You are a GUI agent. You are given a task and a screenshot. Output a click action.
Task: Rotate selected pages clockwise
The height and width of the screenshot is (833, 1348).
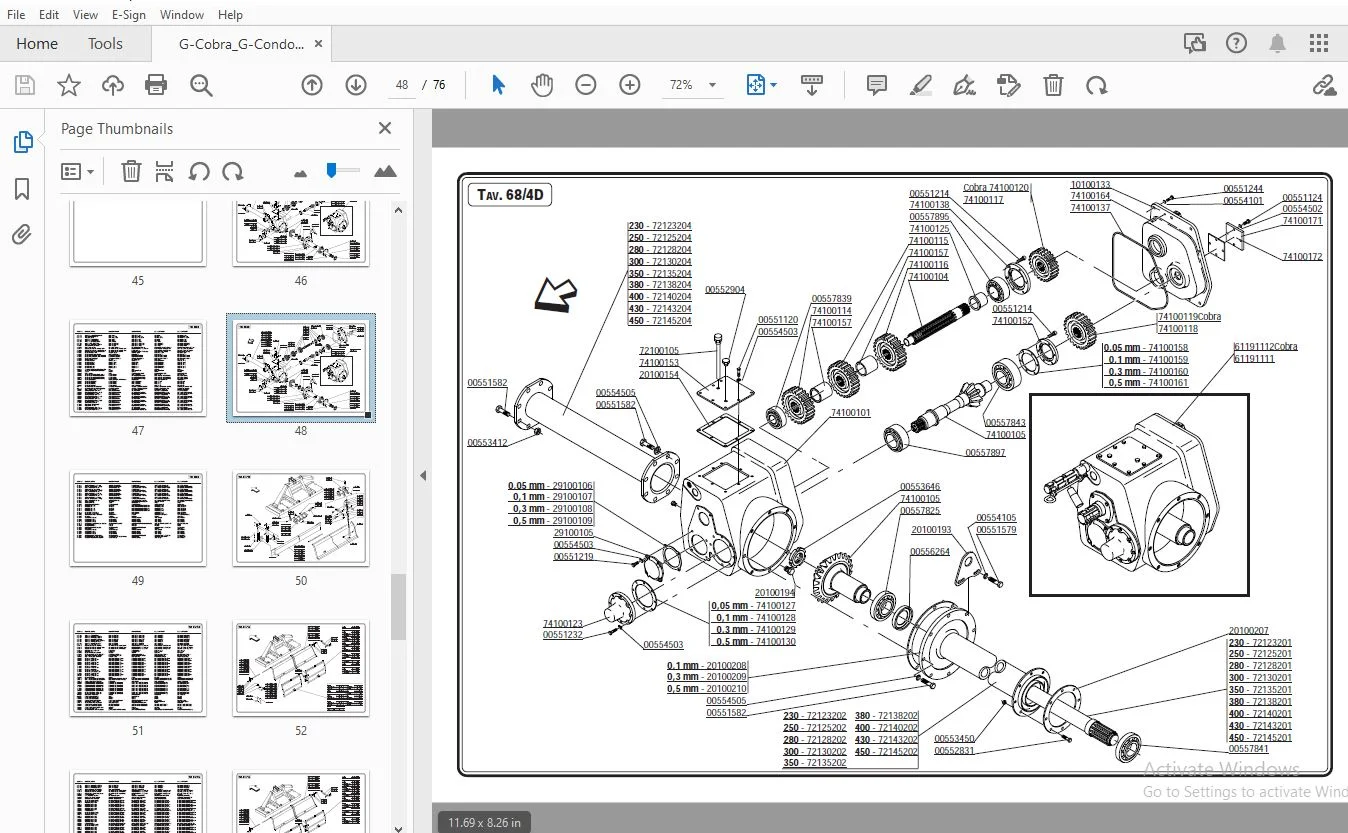pyautogui.click(x=233, y=172)
